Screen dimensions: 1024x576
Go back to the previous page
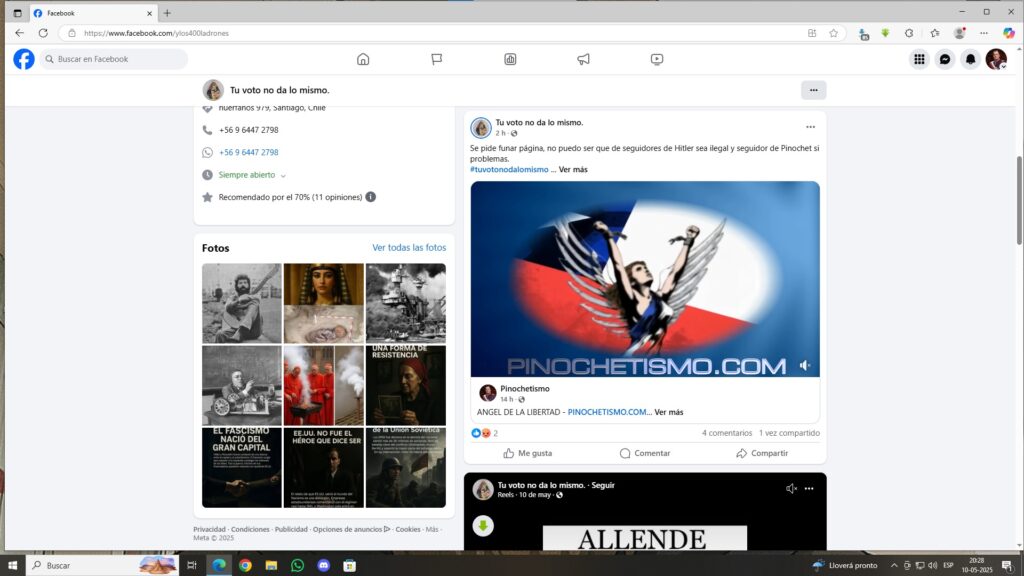20,33
